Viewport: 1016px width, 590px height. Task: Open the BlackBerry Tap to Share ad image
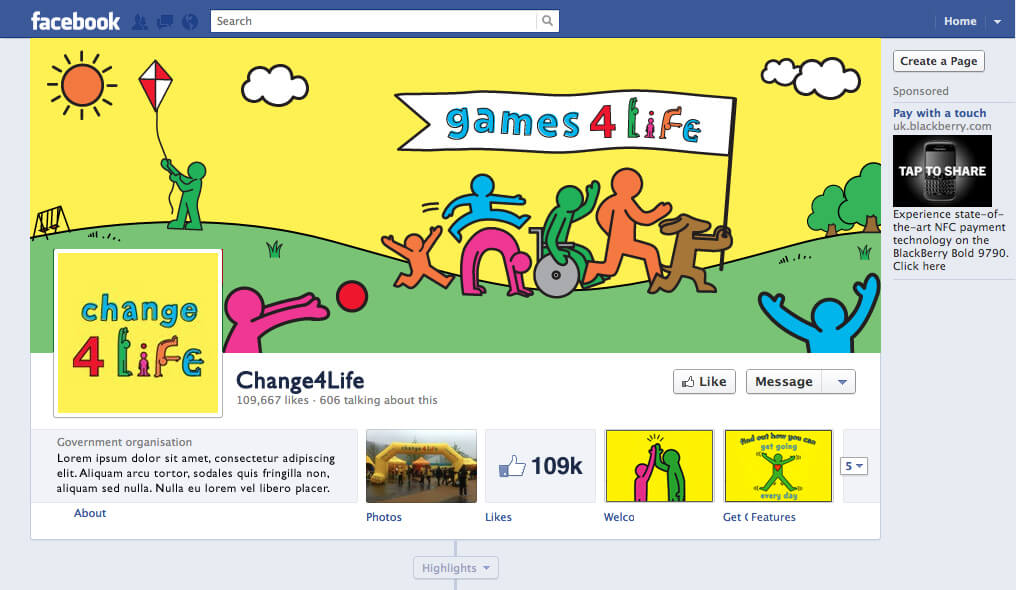pyautogui.click(x=942, y=171)
